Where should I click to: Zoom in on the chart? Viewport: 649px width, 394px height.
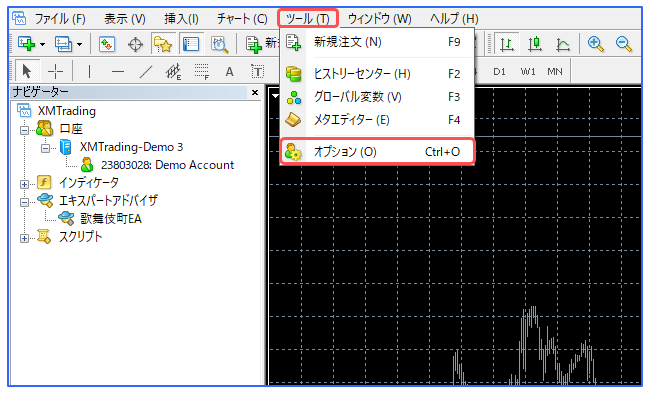[x=596, y=44]
